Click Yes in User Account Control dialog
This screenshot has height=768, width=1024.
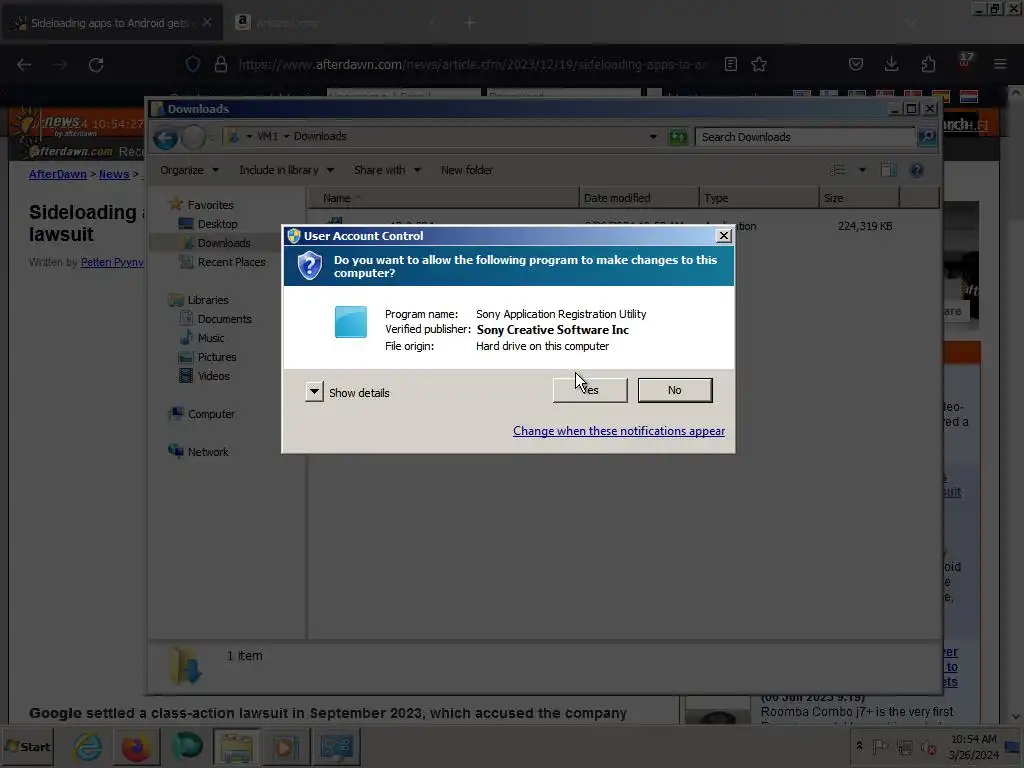tap(590, 390)
